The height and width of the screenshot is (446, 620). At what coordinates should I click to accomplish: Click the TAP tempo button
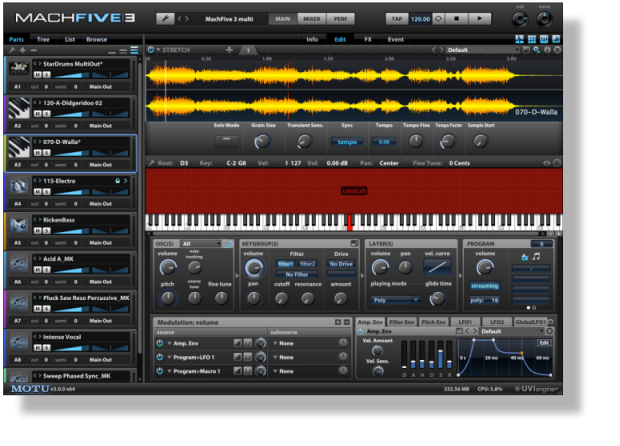click(396, 18)
